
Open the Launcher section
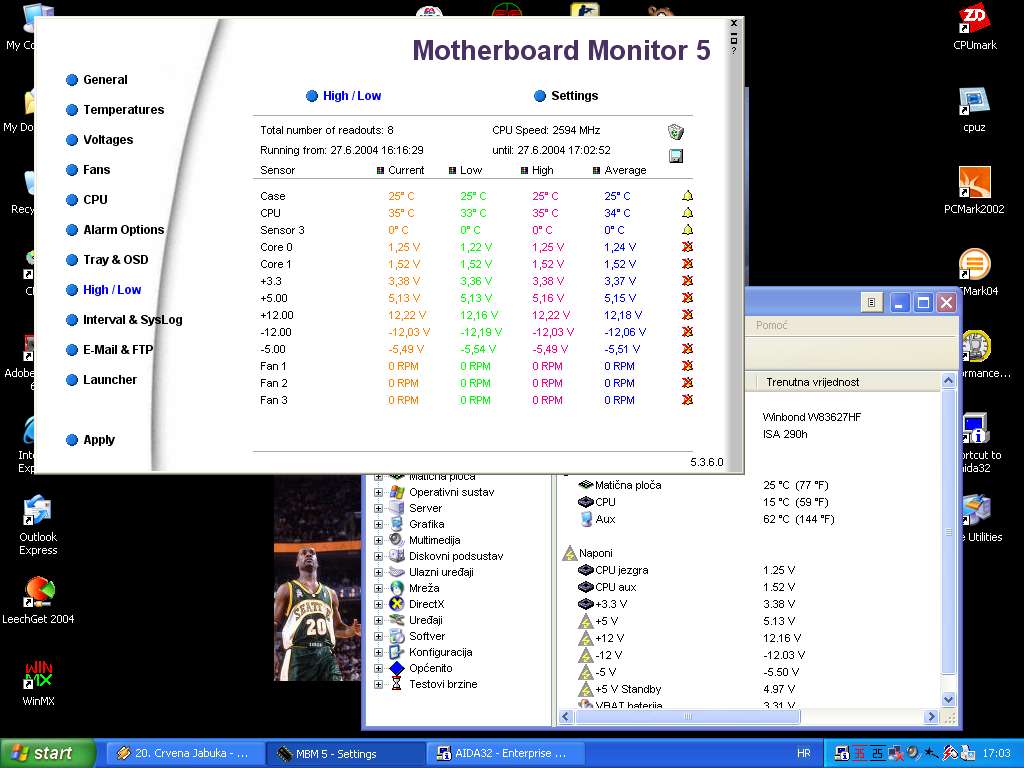click(101, 380)
